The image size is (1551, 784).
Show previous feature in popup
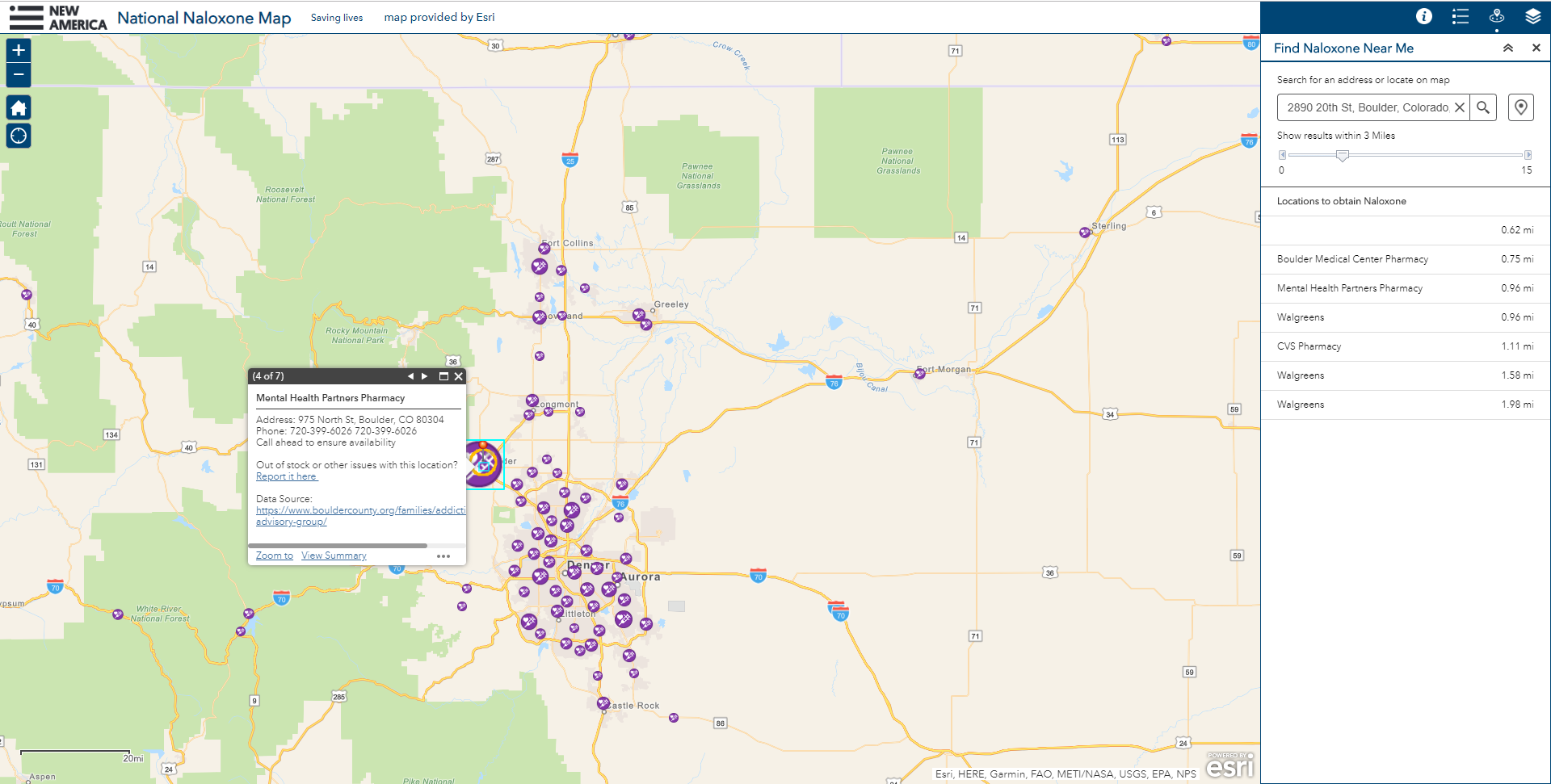click(410, 376)
